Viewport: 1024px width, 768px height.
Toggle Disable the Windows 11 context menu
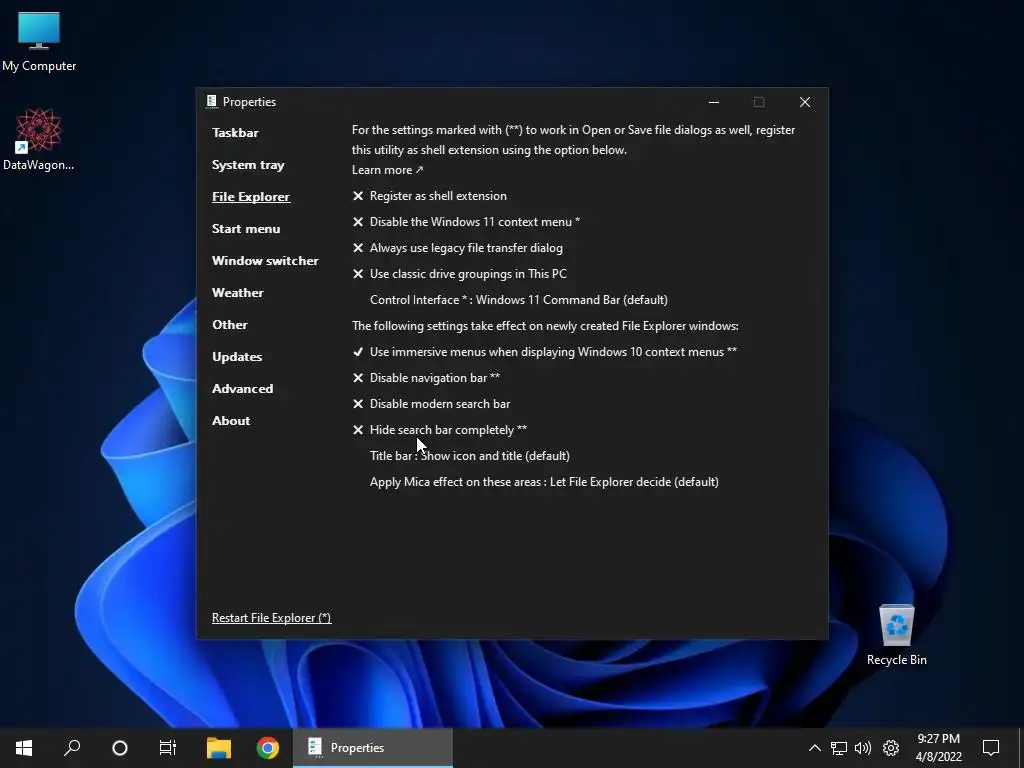(x=466, y=222)
